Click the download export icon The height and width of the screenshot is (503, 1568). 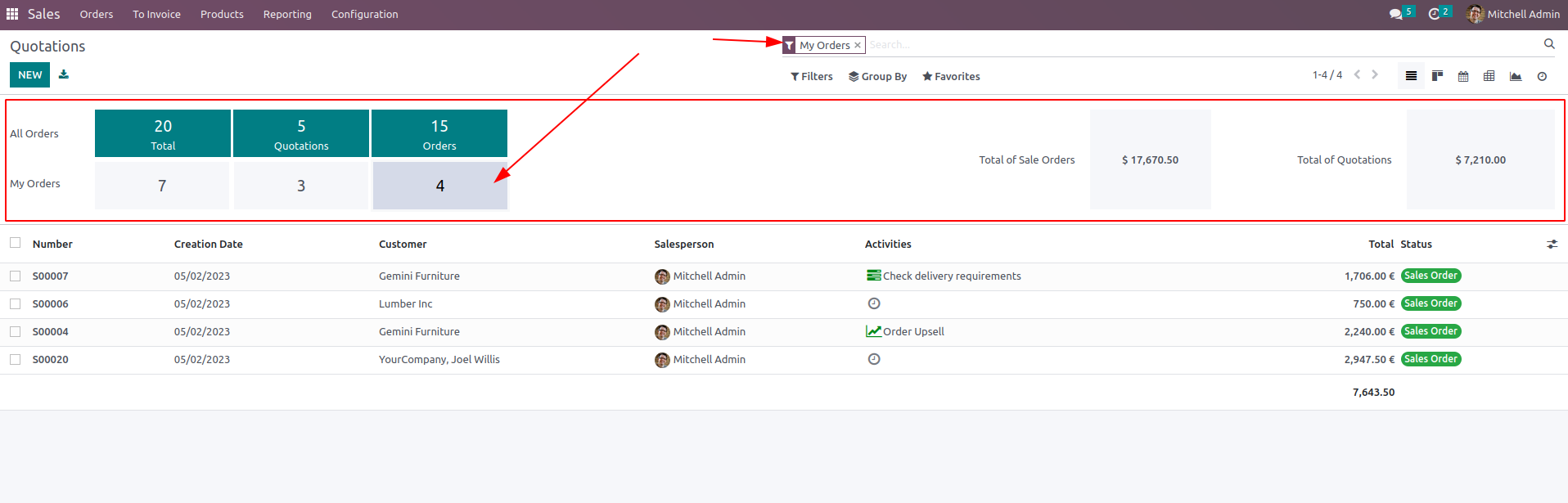coord(64,74)
